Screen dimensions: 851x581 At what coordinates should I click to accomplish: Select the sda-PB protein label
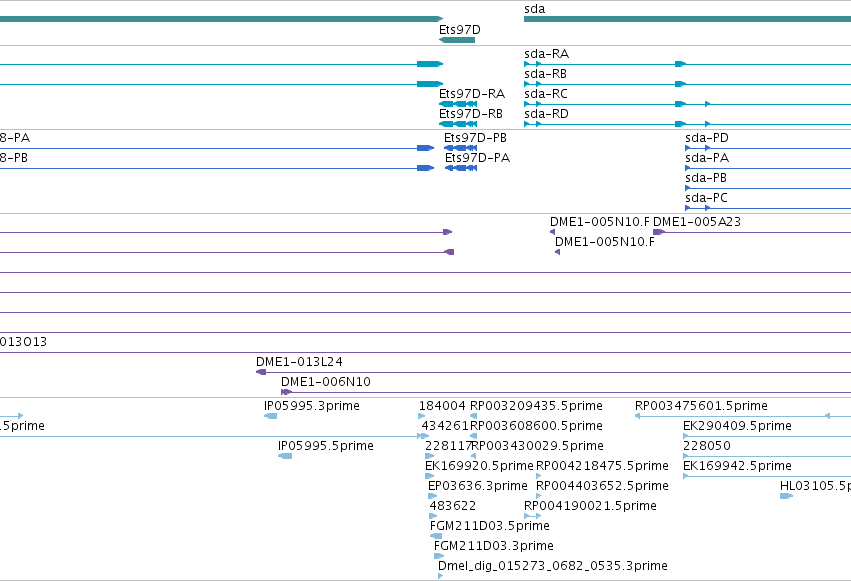(706, 178)
